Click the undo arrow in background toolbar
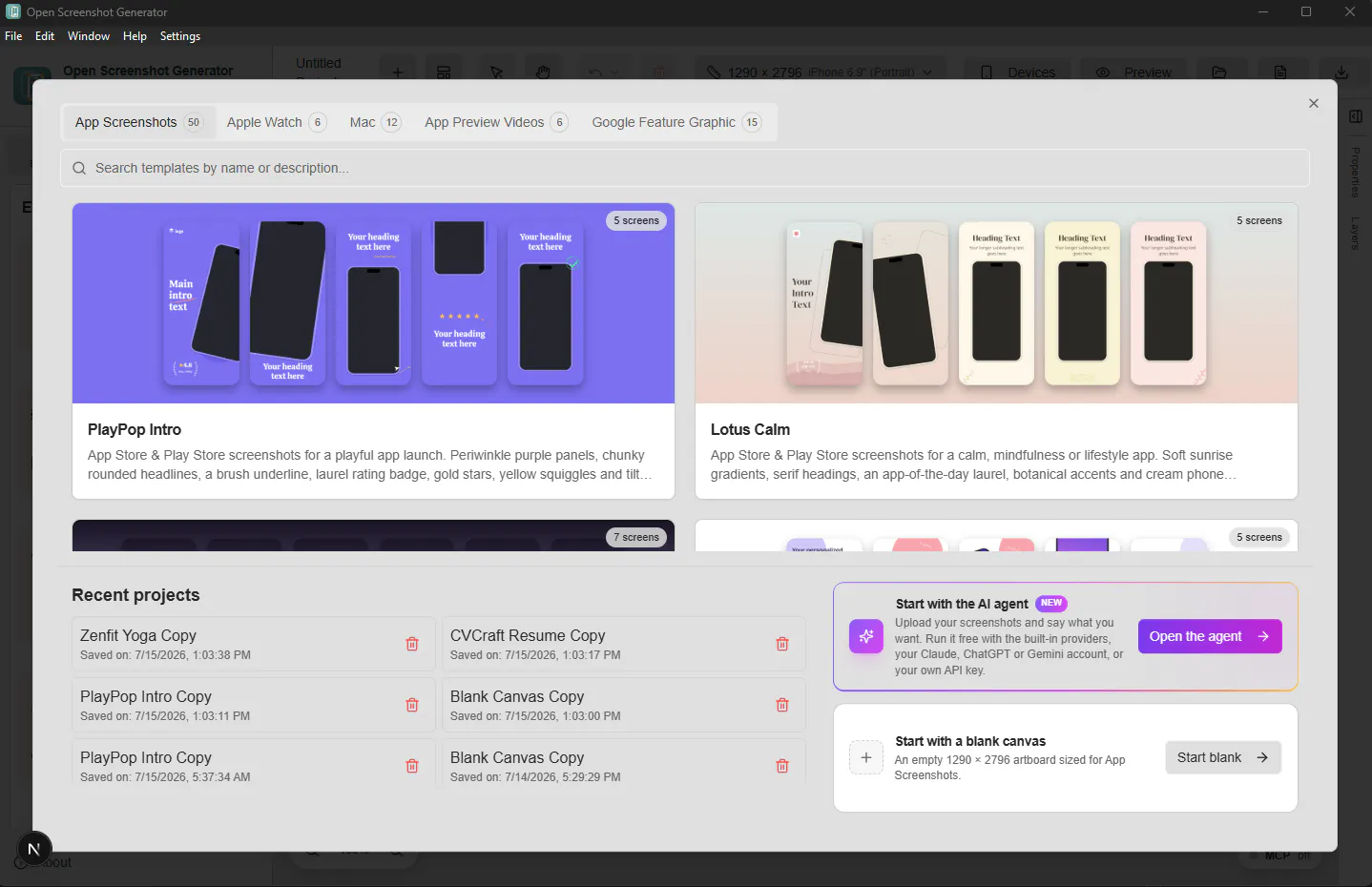 (595, 72)
